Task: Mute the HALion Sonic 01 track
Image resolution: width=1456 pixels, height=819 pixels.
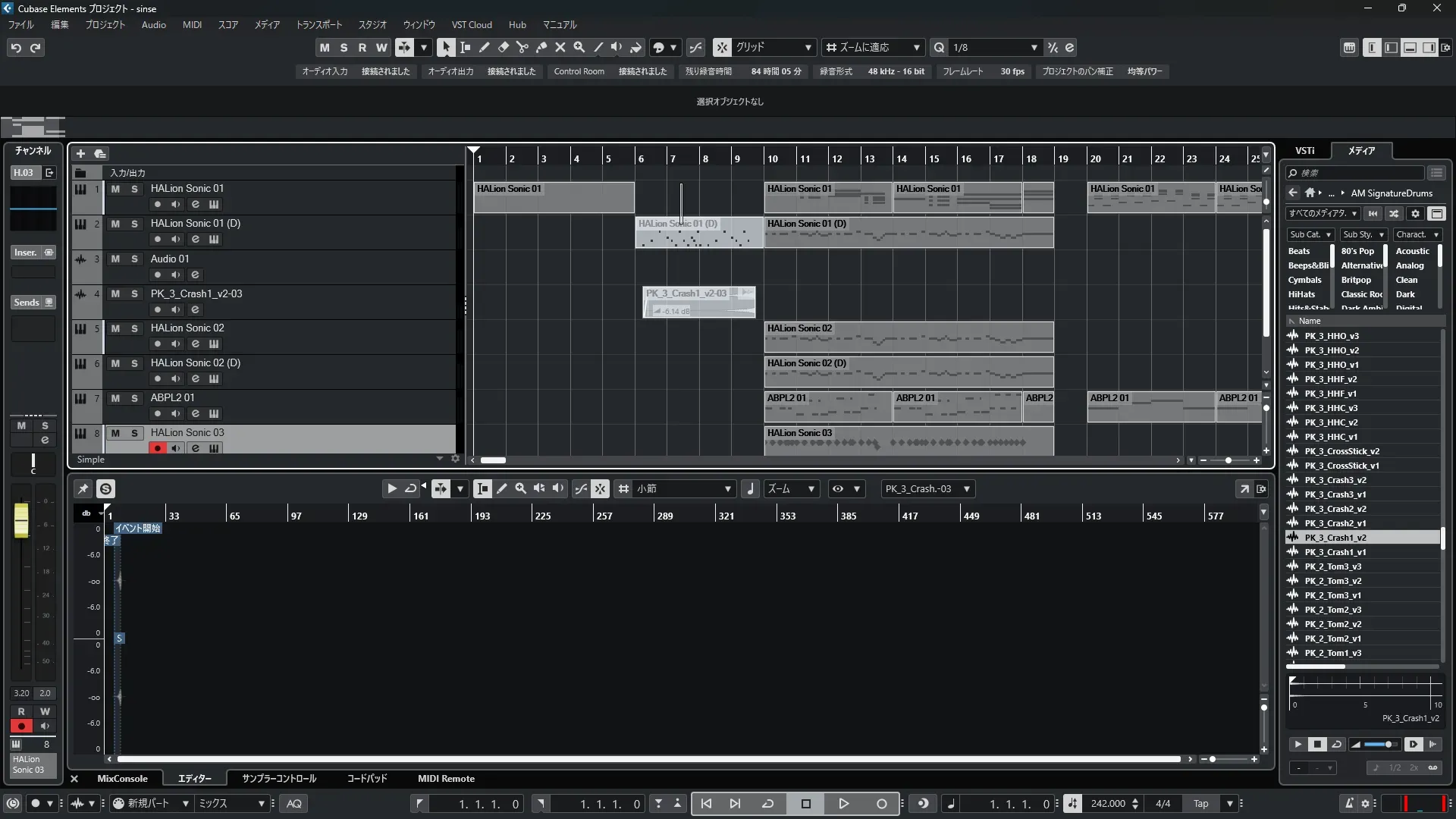Action: click(x=115, y=189)
